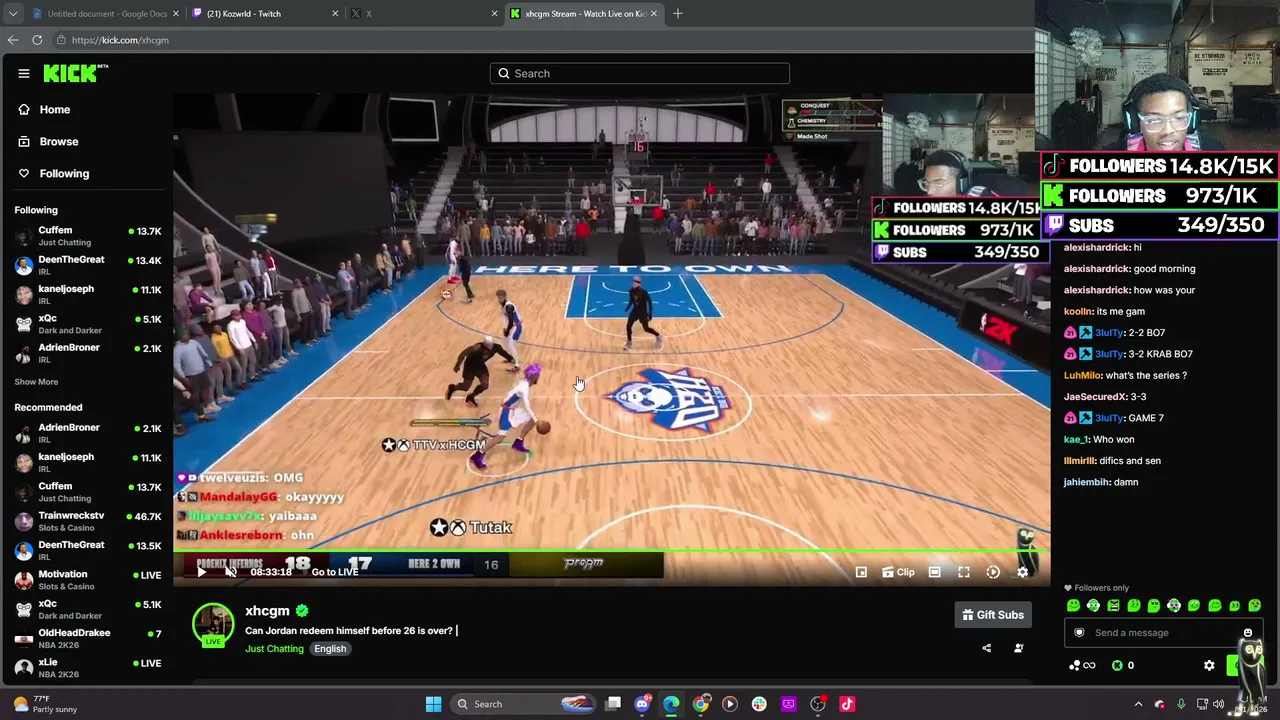Create a Clip of the stream
This screenshot has width=1280, height=720.
(899, 572)
